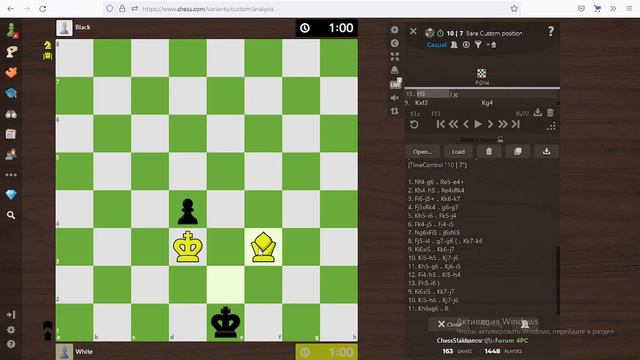Switch to the PGN4 tab
640x360 pixels.
coord(482,77)
